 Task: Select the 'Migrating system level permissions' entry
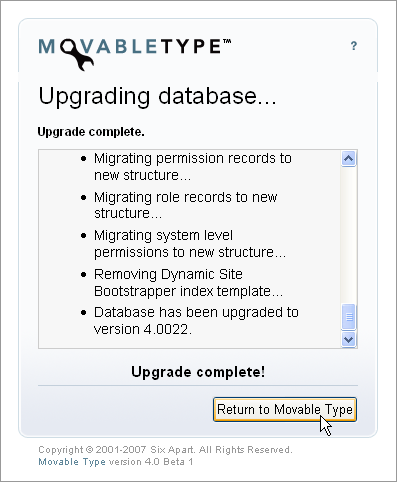(x=190, y=244)
